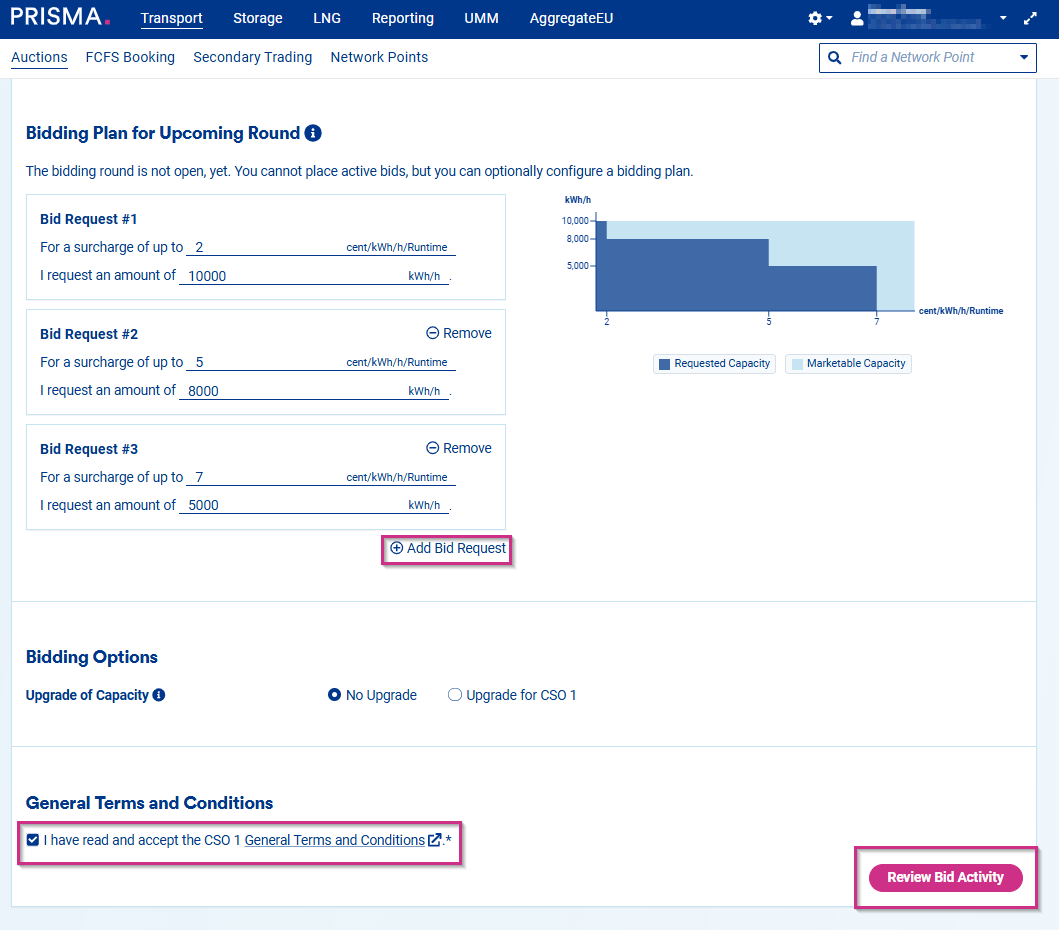Open the user account dropdown arrow
1059x930 pixels.
tap(1003, 19)
